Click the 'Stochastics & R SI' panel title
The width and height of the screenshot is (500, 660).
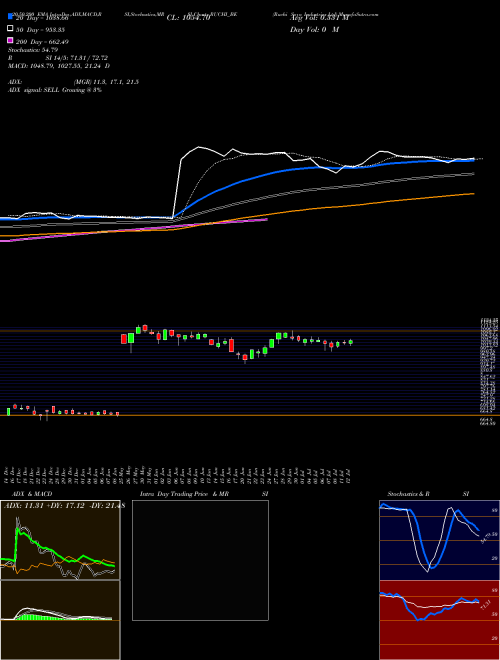coord(428,494)
